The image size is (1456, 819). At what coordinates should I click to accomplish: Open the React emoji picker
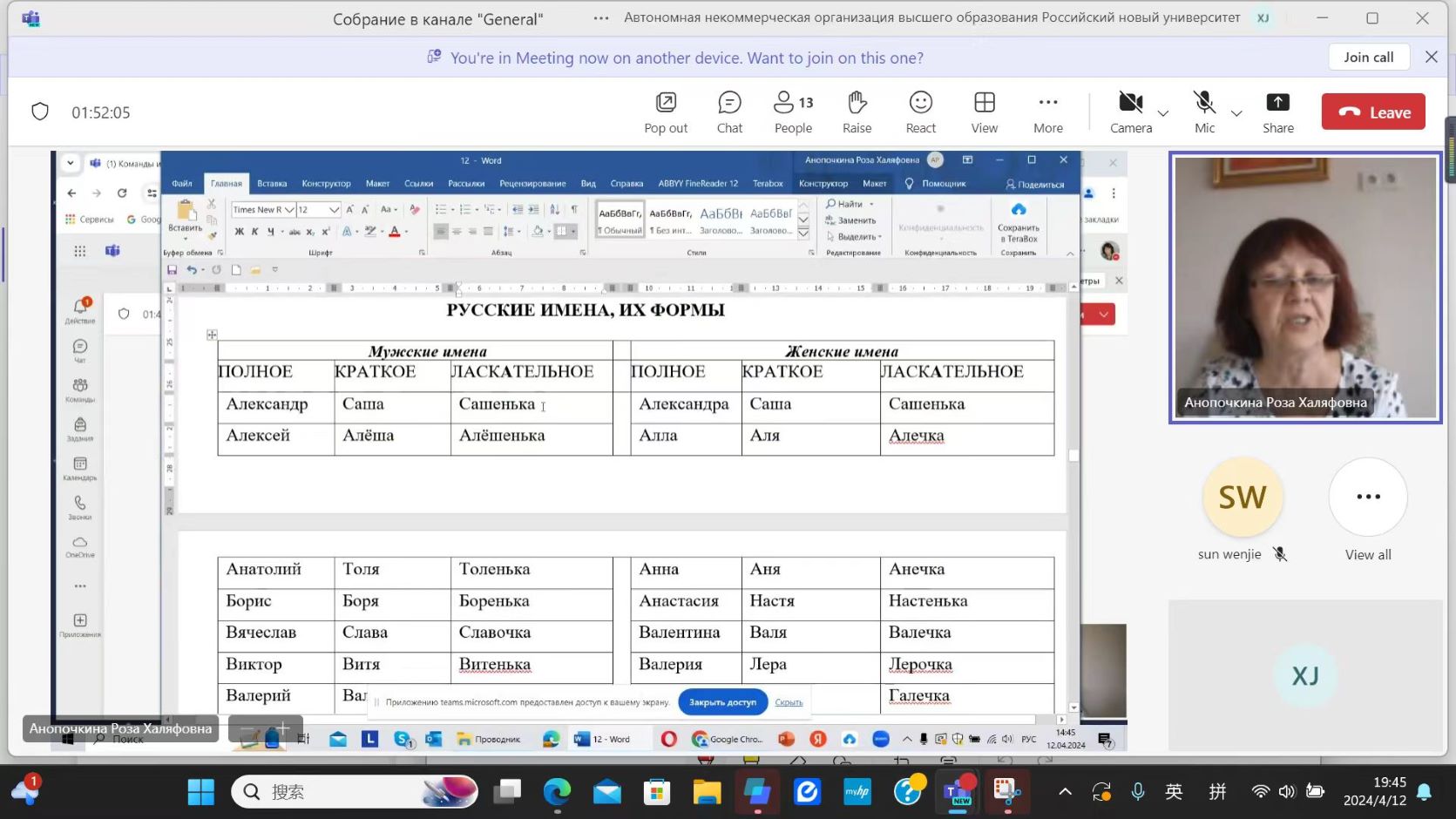pos(920,112)
